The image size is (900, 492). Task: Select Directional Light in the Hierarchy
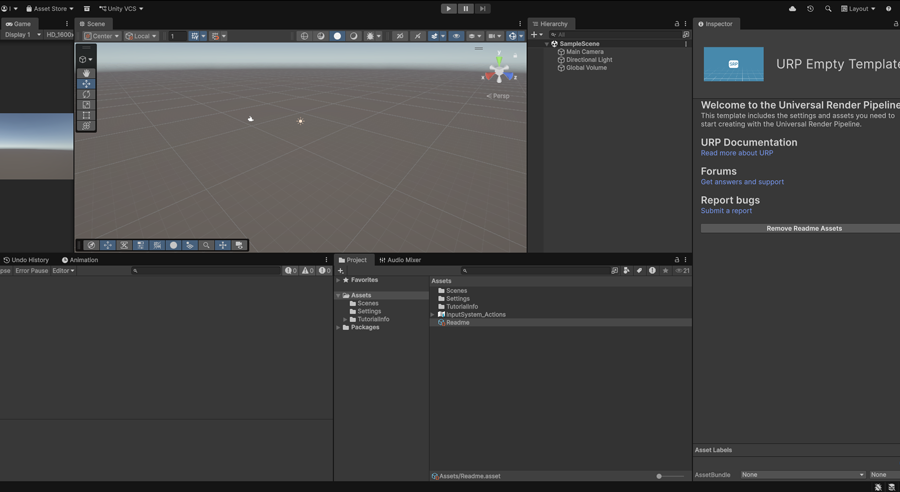click(x=589, y=60)
